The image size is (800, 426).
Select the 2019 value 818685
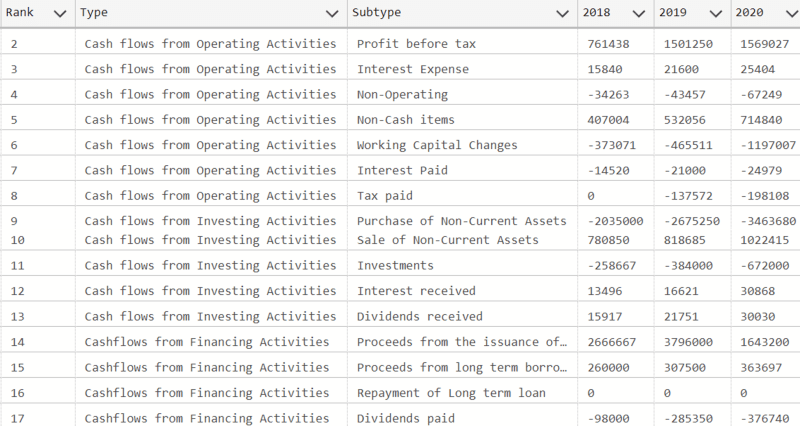point(685,240)
